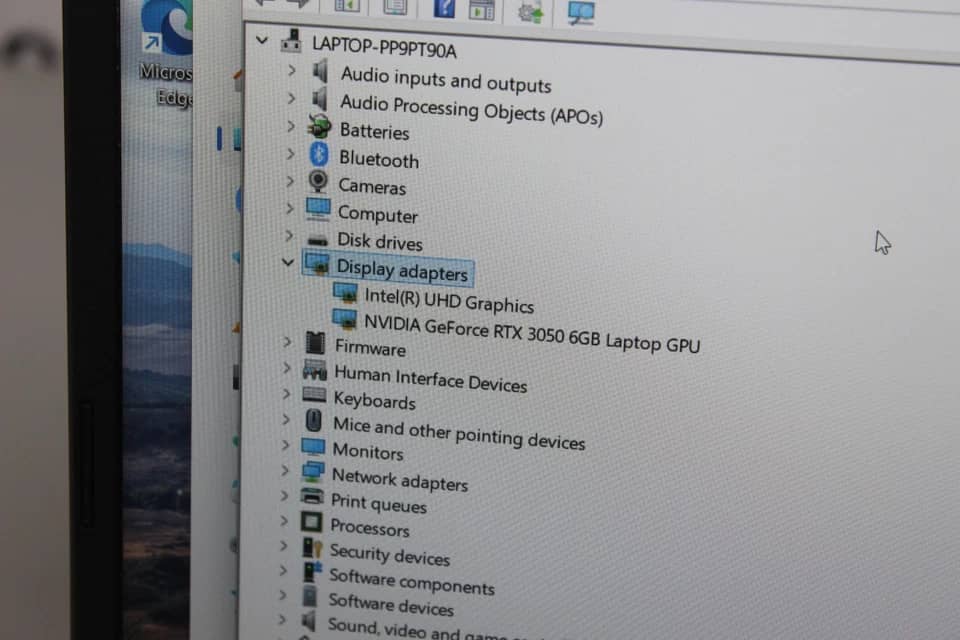Click the Keyboards category icon
960x640 pixels.
[314, 394]
